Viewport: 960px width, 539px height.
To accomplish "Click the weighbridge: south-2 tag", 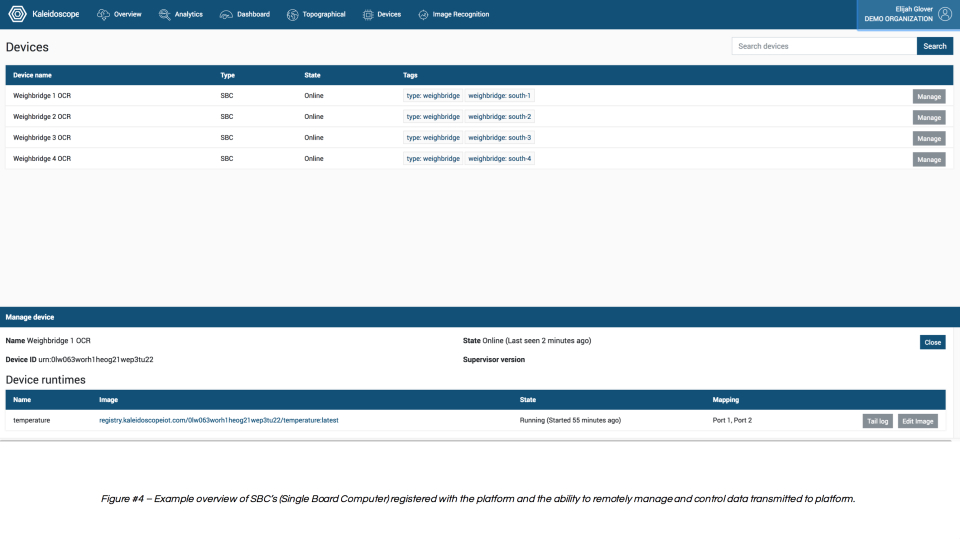I will tap(500, 116).
